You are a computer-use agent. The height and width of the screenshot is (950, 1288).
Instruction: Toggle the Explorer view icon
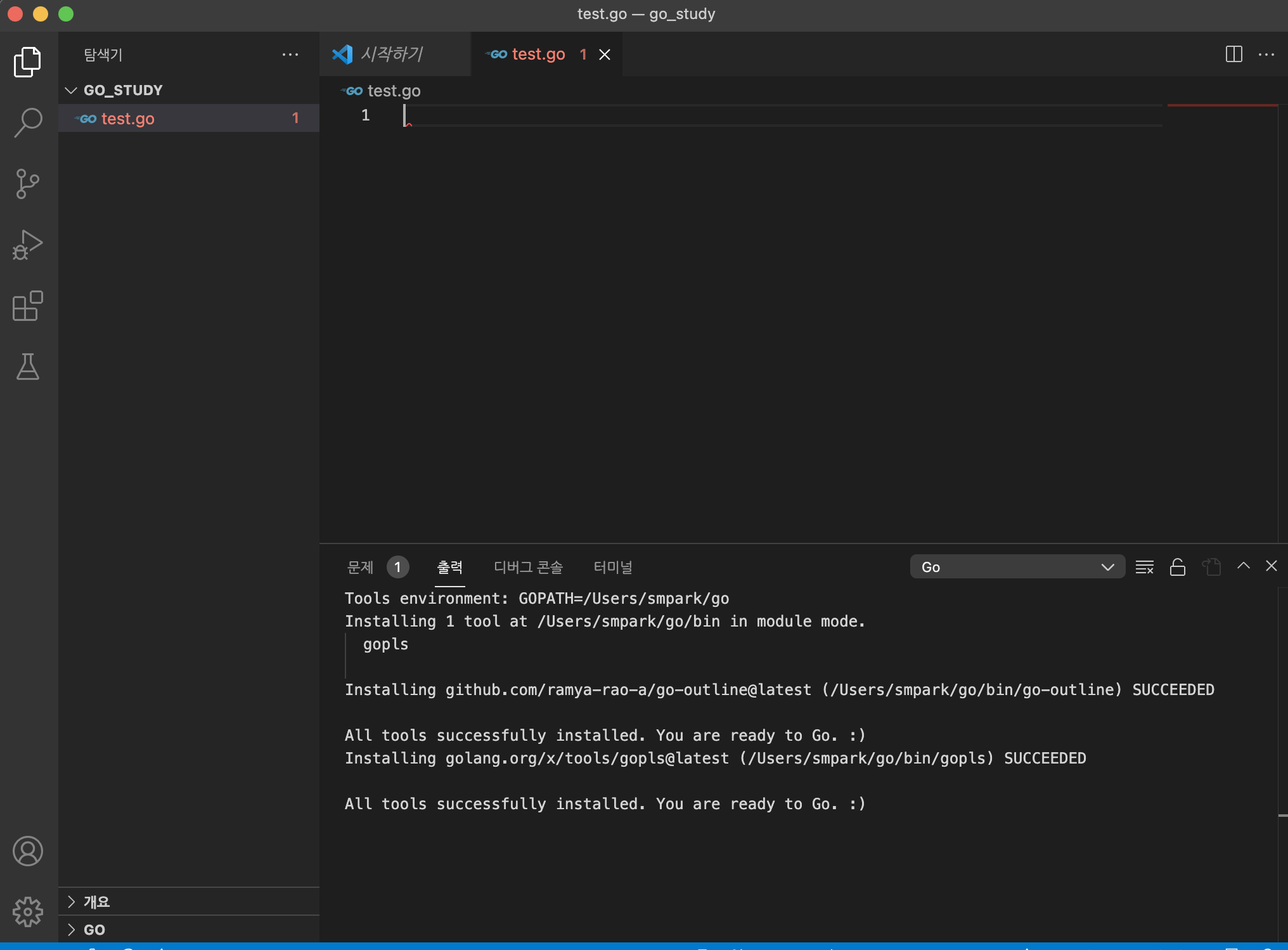[28, 62]
